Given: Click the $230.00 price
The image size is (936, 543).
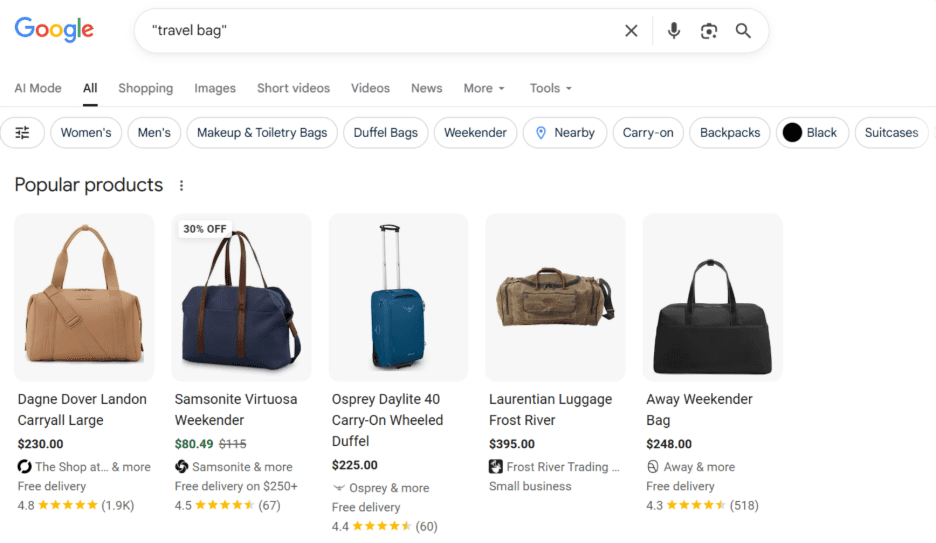Looking at the screenshot, I should pos(41,444).
